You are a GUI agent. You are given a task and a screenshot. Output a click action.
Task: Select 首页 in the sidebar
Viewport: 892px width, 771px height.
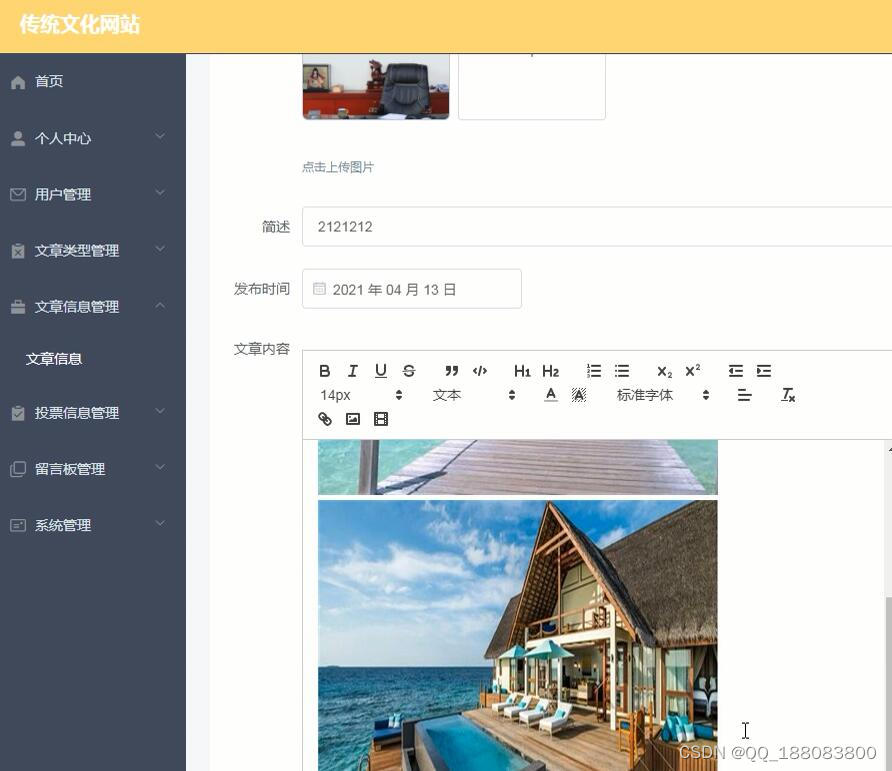click(47, 81)
